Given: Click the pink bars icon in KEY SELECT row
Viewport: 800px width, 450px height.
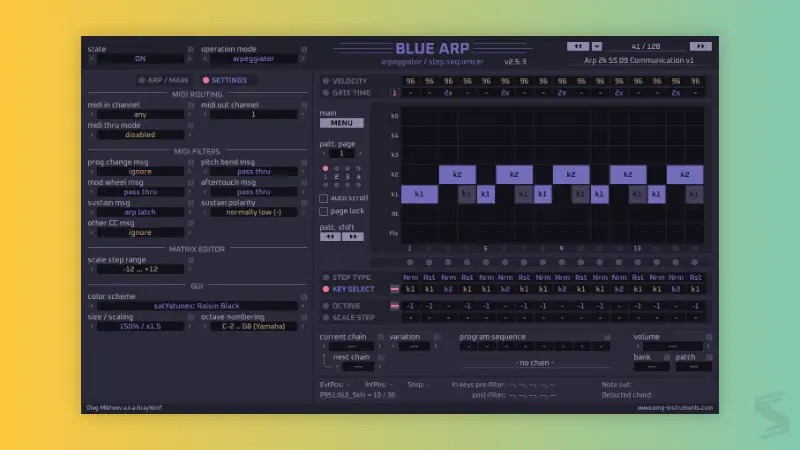Looking at the screenshot, I should [394, 289].
